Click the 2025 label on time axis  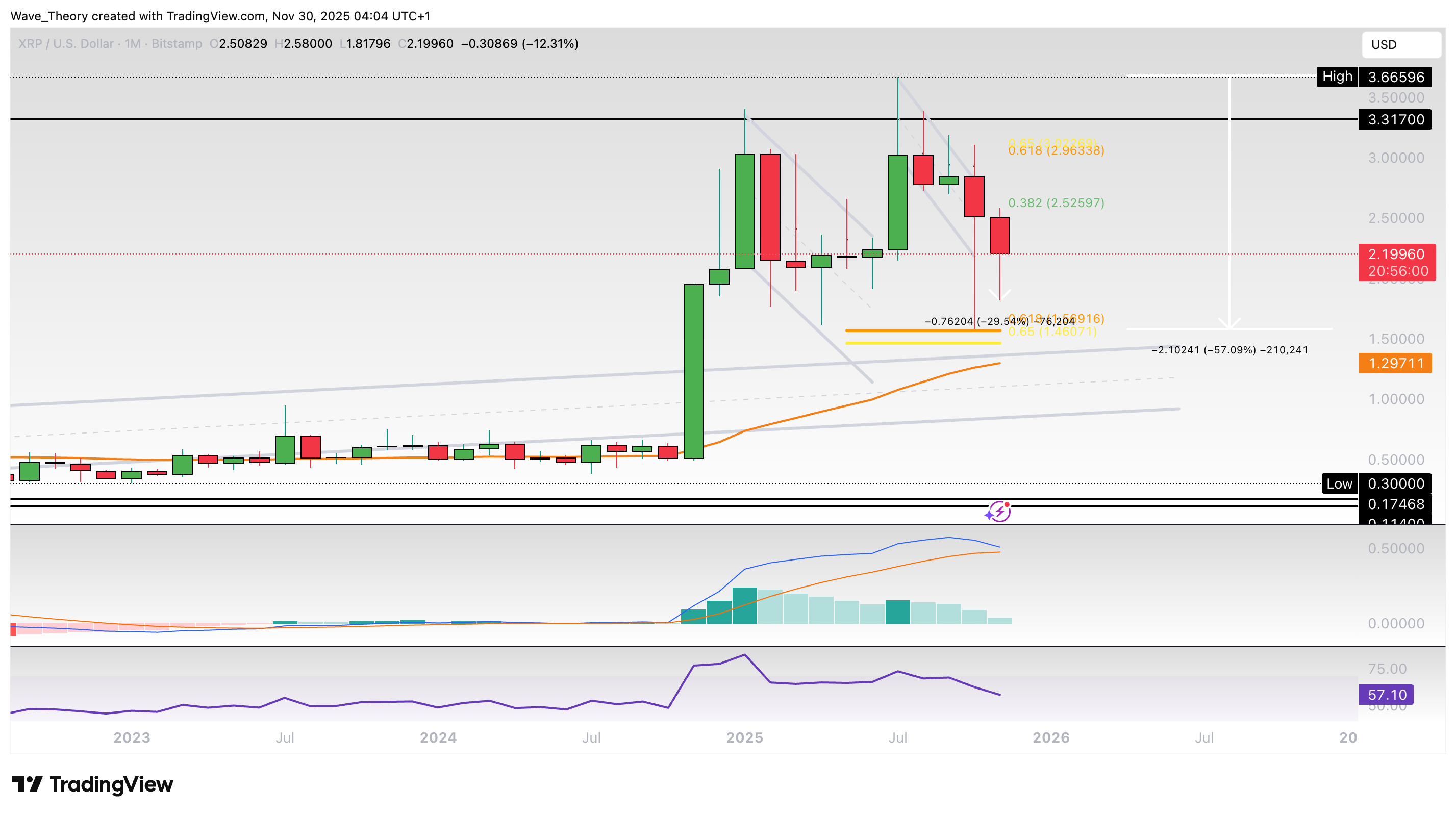(x=744, y=737)
